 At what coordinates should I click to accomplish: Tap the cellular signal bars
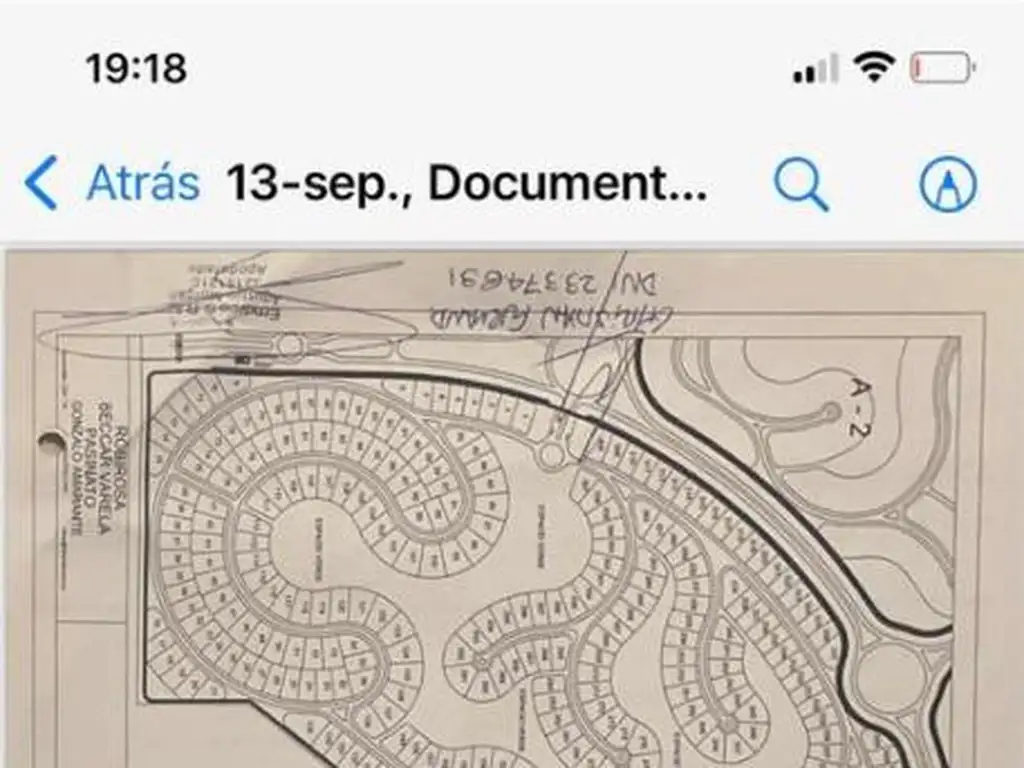(815, 68)
